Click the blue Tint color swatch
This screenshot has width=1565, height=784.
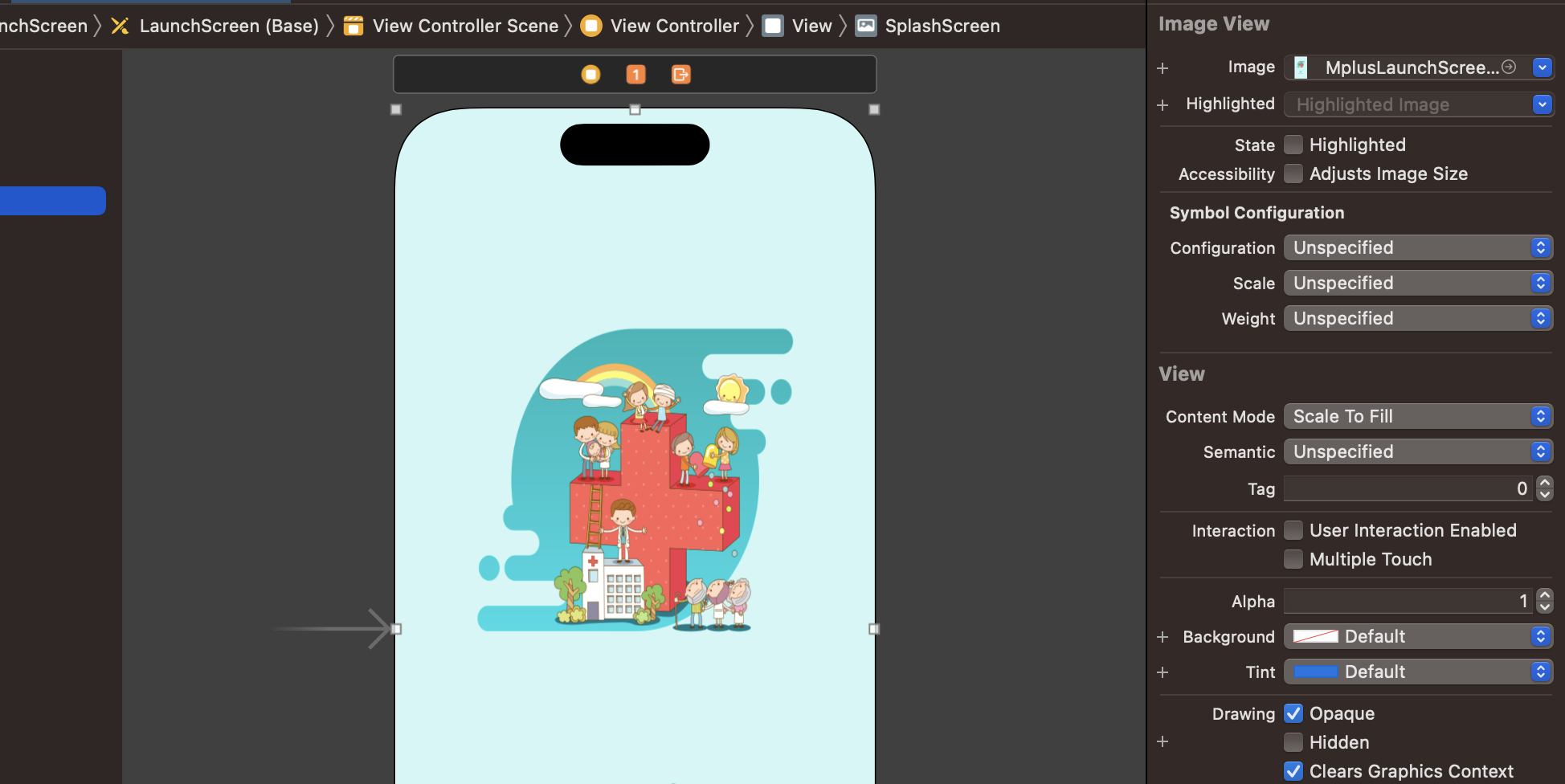[x=1315, y=672]
